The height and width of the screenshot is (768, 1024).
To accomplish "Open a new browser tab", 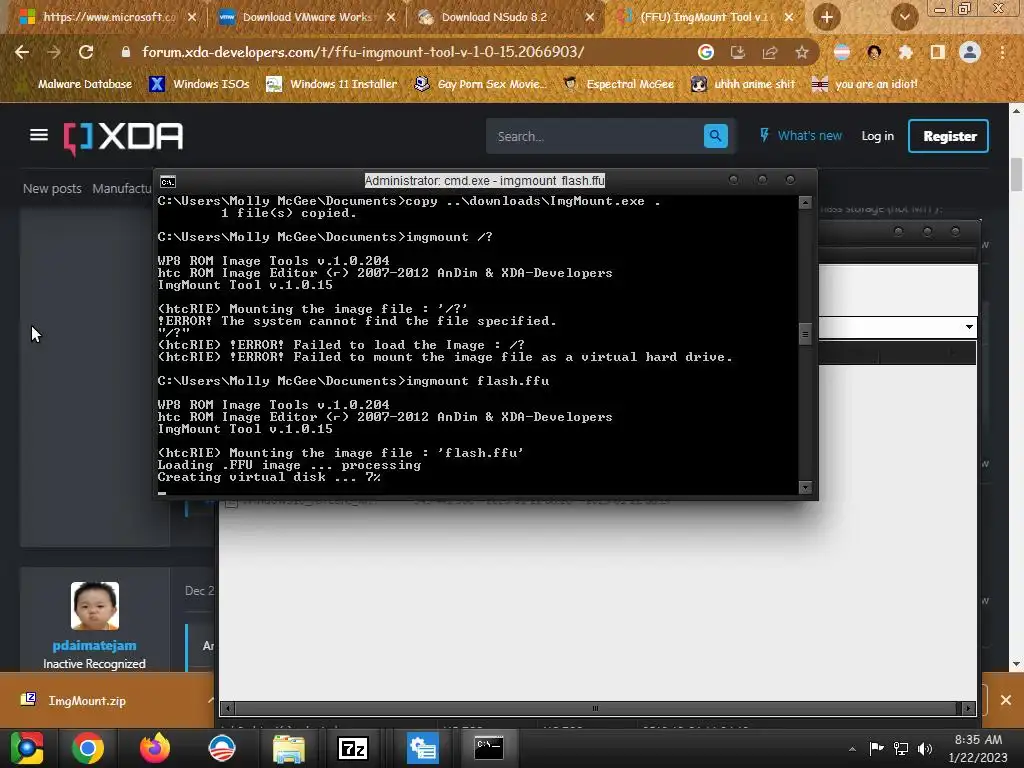I will 827,17.
